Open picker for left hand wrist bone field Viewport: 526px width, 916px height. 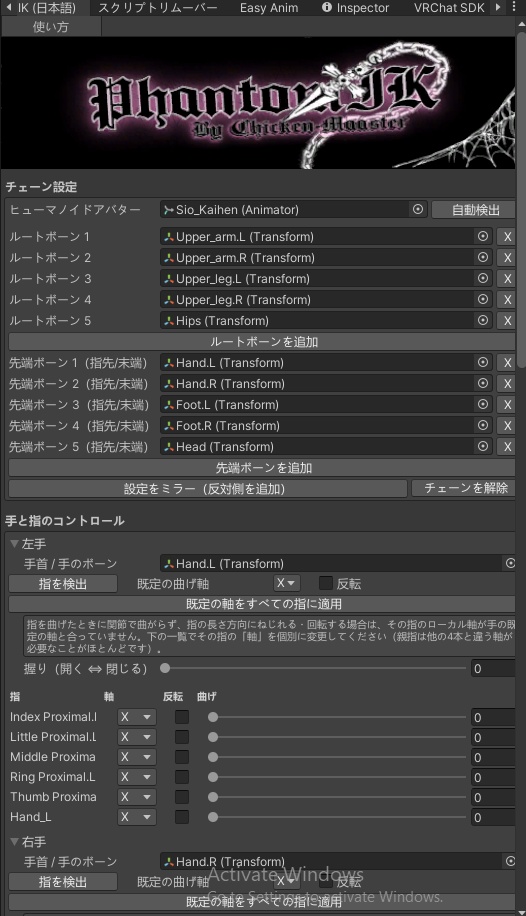tap(510, 563)
